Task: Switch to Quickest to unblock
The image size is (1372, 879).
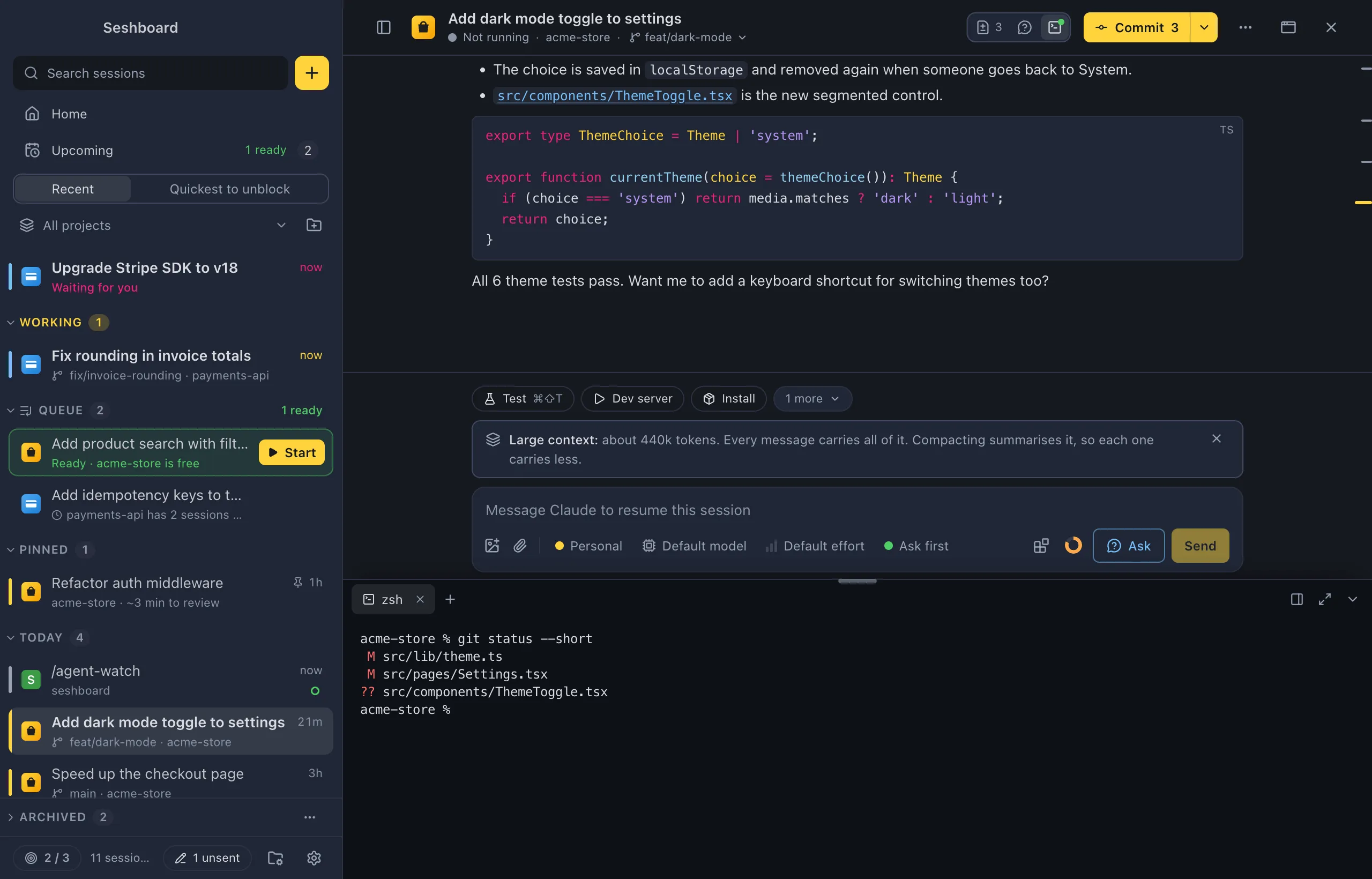Action: point(229,189)
